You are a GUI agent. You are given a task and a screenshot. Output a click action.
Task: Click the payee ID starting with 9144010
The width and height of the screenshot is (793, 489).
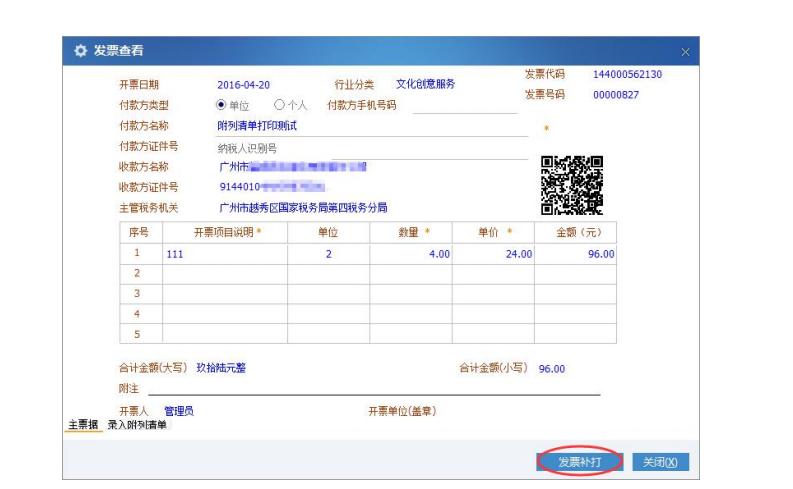(x=272, y=187)
